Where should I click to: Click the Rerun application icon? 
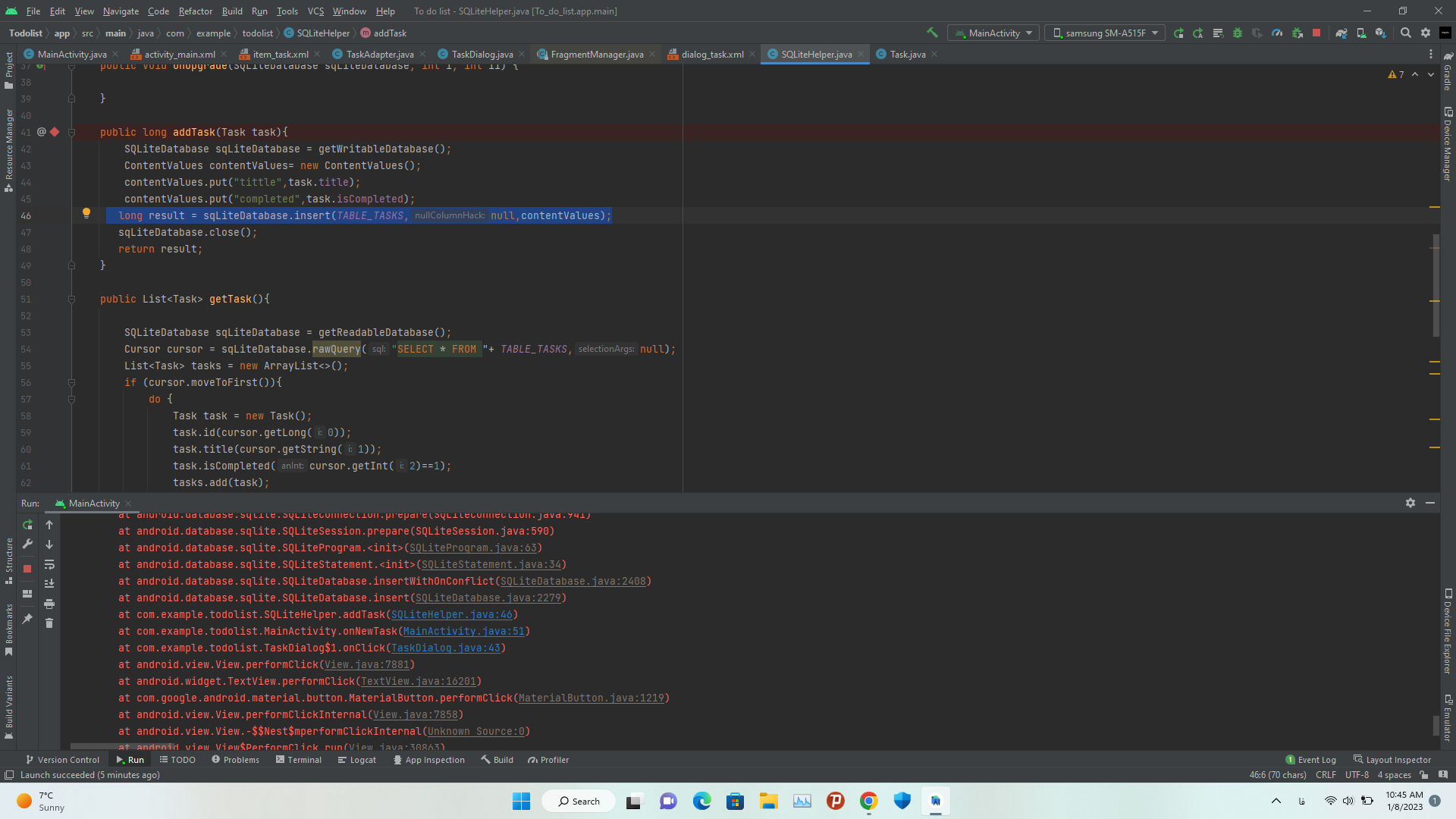coord(28,525)
